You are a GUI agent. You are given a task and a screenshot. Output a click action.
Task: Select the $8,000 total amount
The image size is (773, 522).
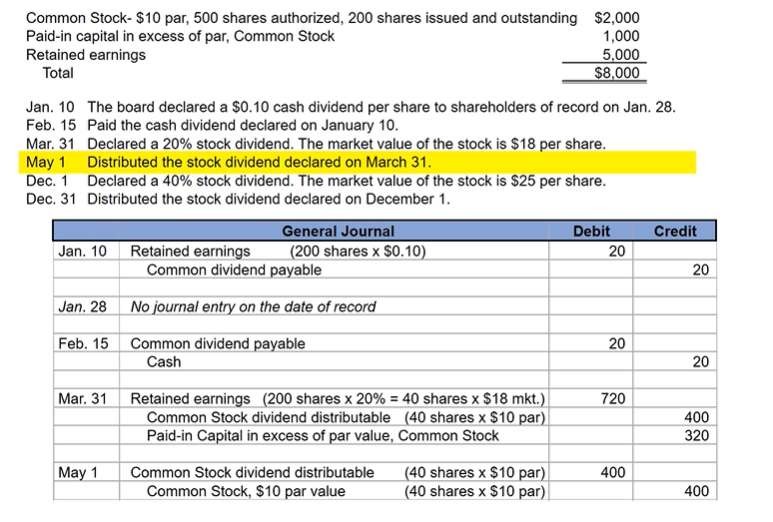click(616, 73)
